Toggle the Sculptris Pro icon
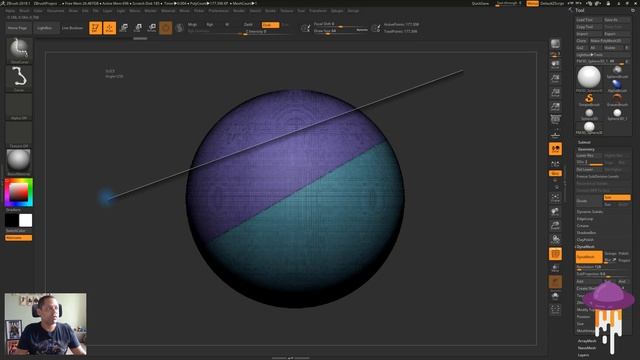The width and height of the screenshot is (640, 360). coord(180,28)
